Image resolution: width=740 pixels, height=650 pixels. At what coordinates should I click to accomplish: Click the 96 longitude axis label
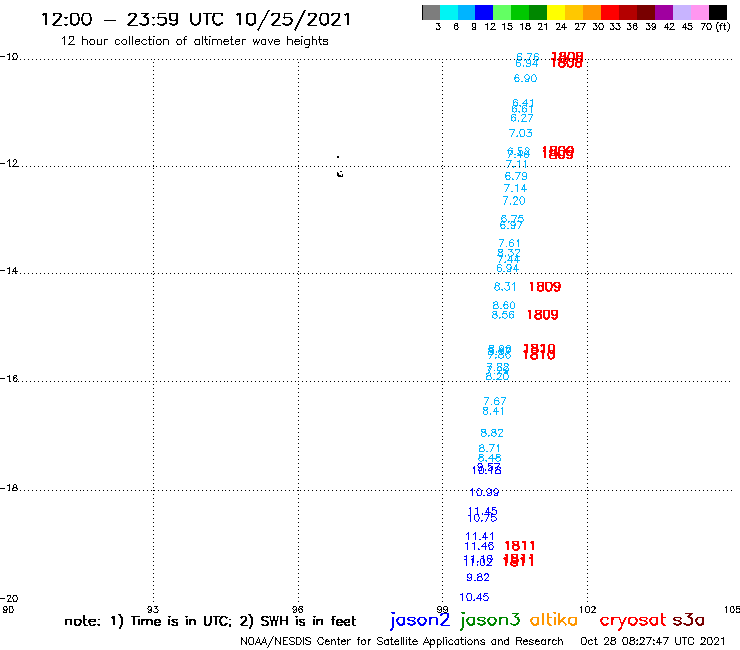click(298, 609)
